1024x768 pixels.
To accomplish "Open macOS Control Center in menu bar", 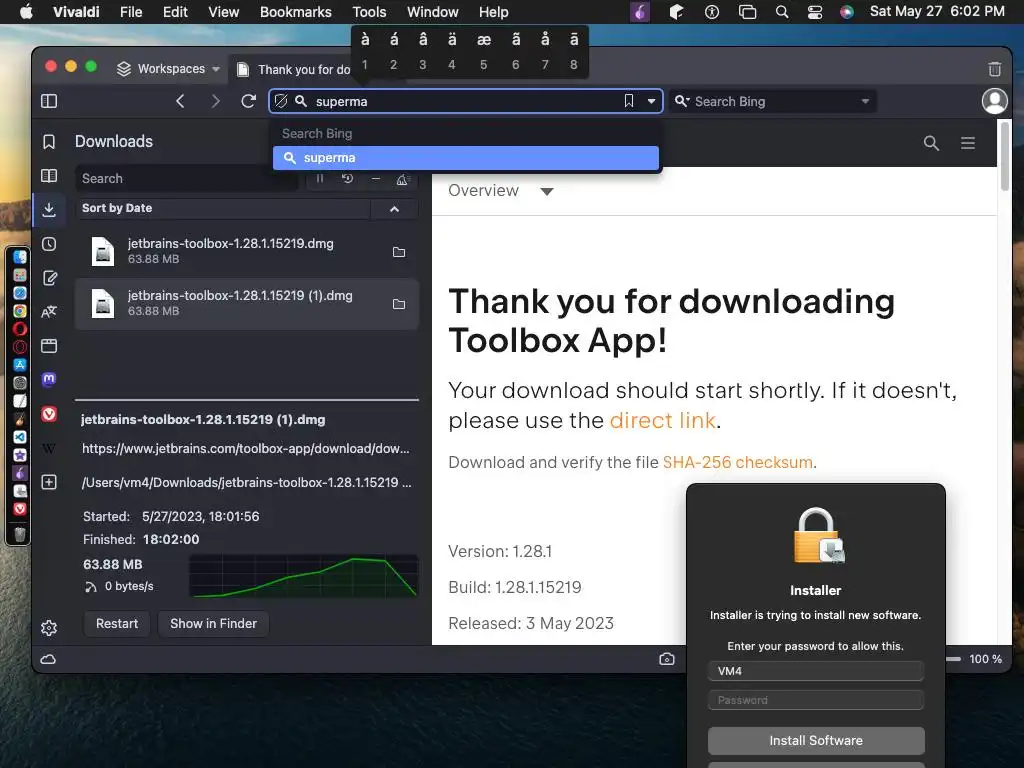I will click(x=815, y=12).
